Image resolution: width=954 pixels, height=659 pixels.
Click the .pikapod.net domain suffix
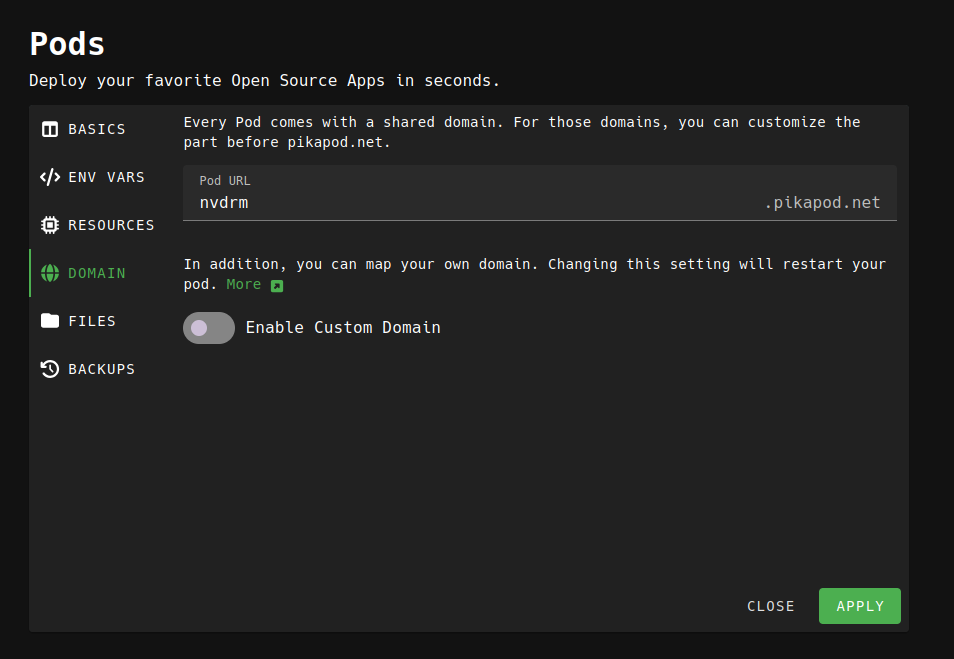[822, 203]
